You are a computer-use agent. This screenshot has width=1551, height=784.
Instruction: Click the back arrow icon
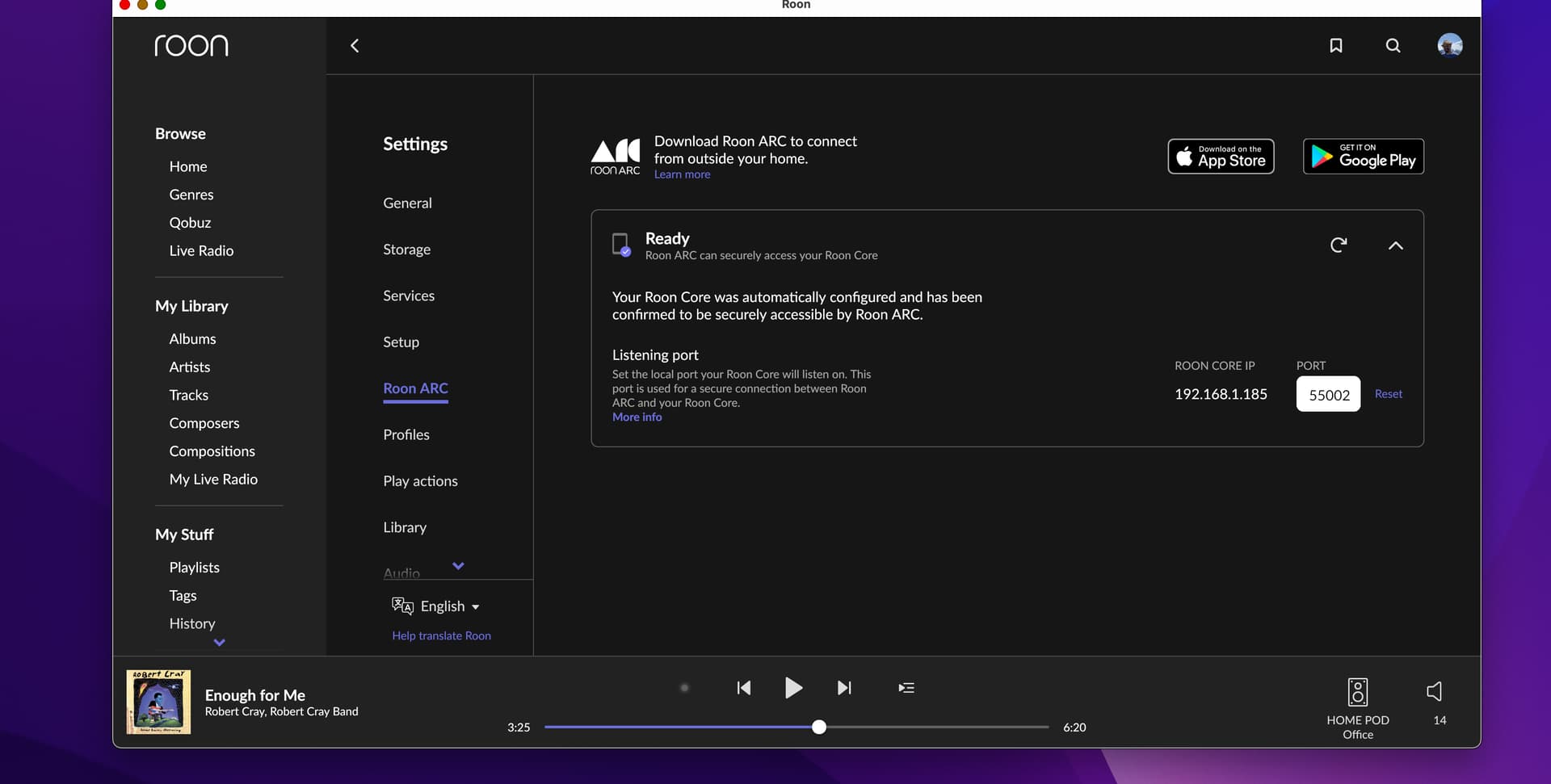click(x=355, y=46)
